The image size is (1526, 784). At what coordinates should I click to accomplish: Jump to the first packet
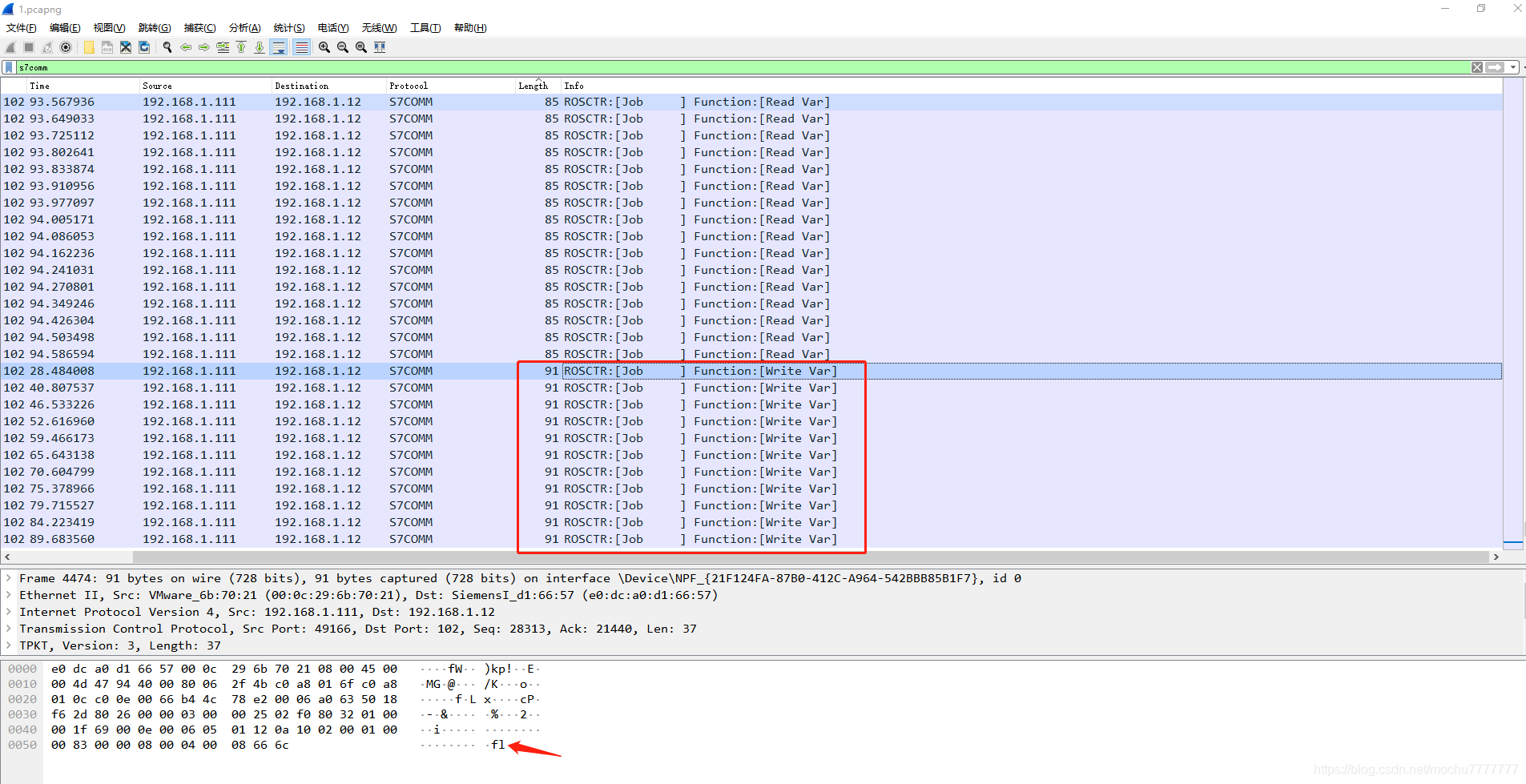click(241, 47)
